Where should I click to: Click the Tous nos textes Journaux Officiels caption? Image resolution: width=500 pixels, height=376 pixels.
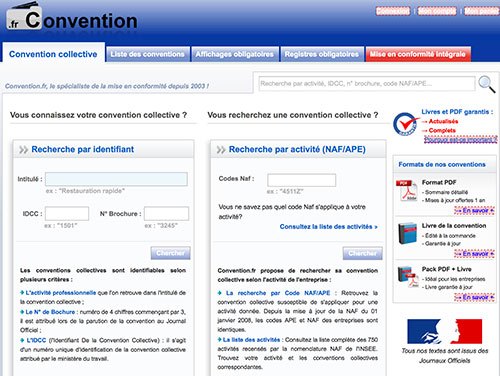click(445, 356)
